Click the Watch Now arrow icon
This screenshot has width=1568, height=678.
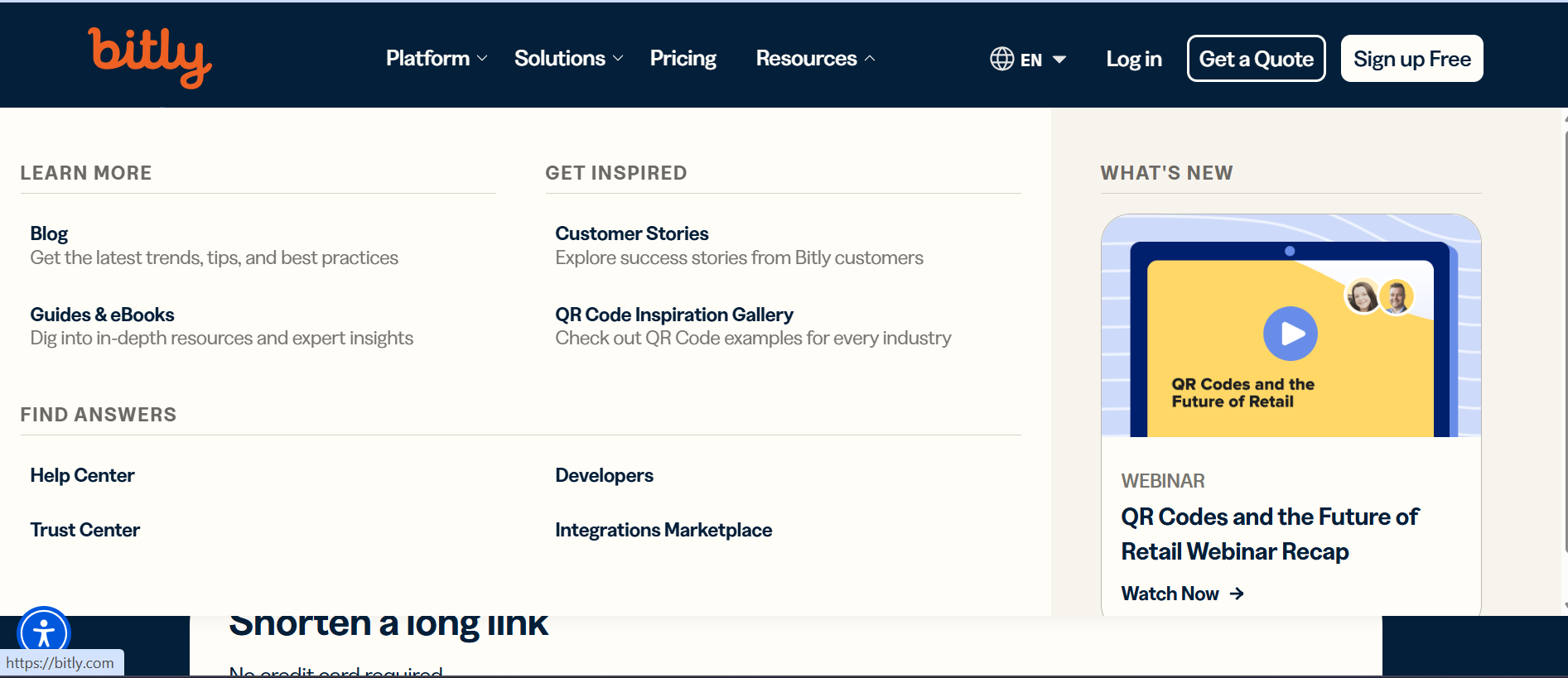(1237, 594)
